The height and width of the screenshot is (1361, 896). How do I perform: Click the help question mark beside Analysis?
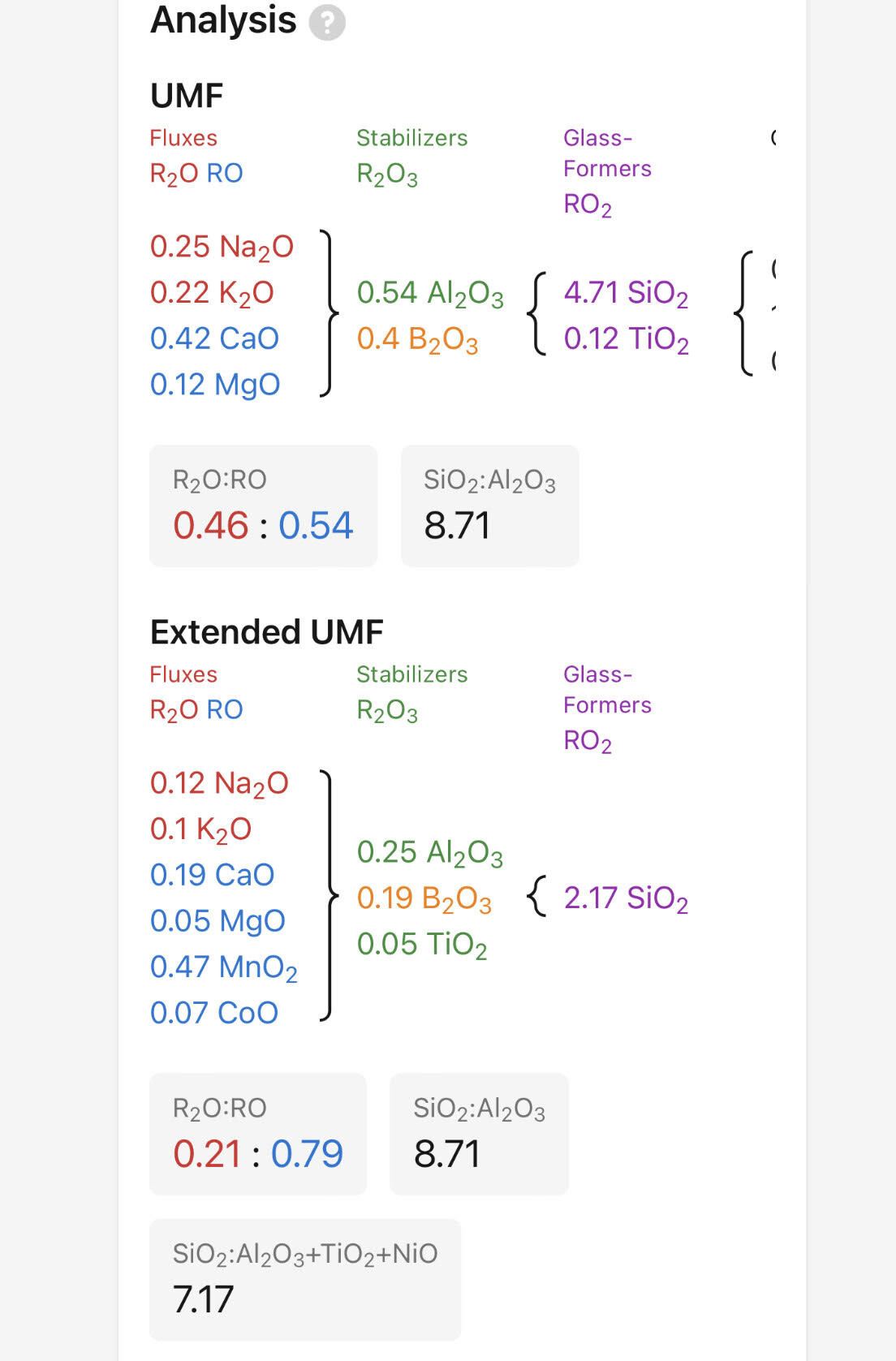point(327,23)
